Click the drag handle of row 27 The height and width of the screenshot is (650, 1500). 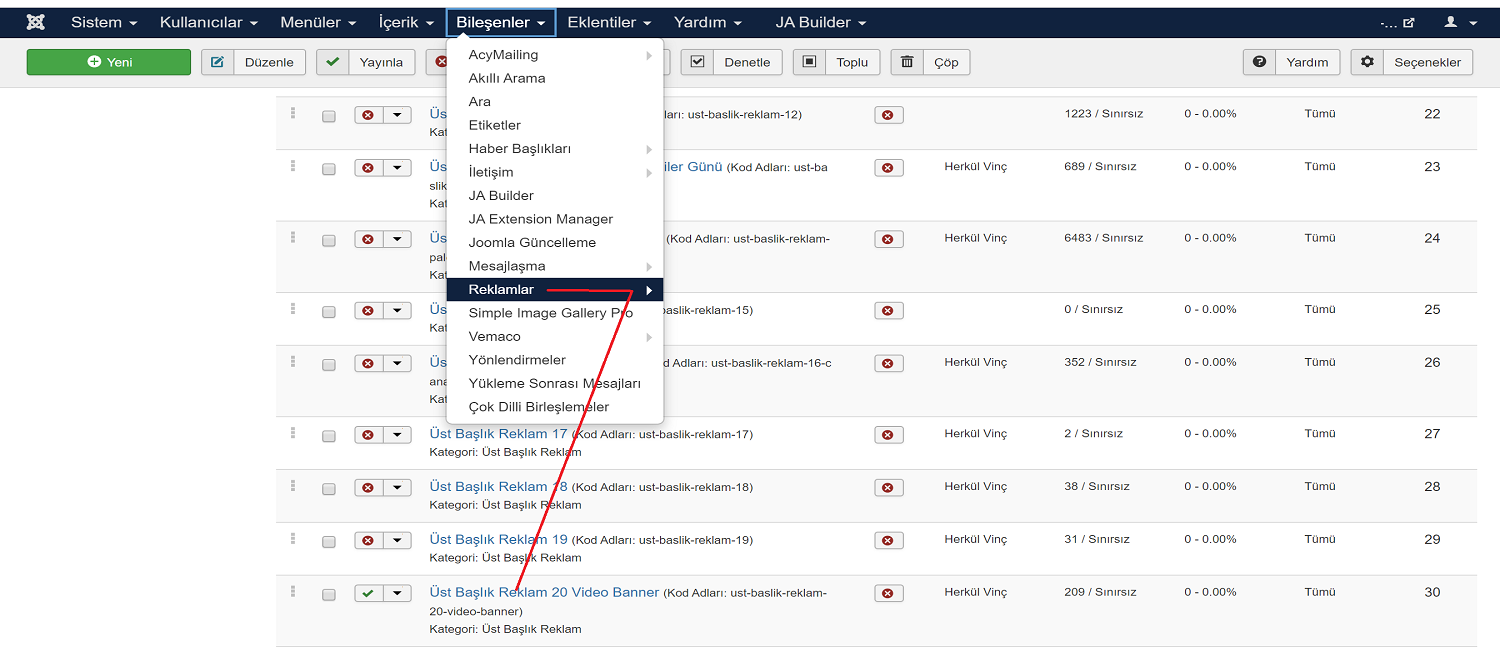293,433
